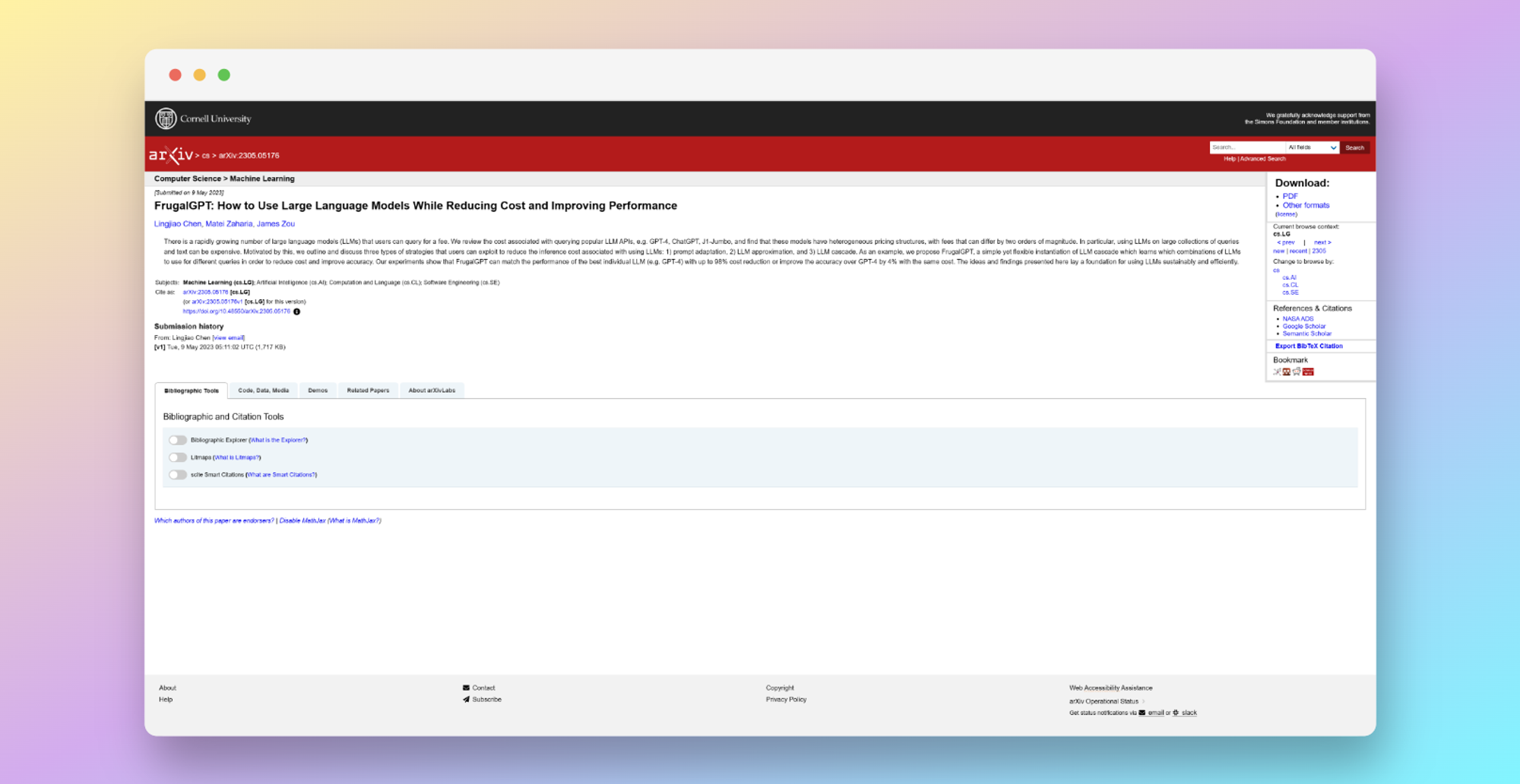Open What is MathJax? link
Screen dimensions: 1520x784
(354, 520)
